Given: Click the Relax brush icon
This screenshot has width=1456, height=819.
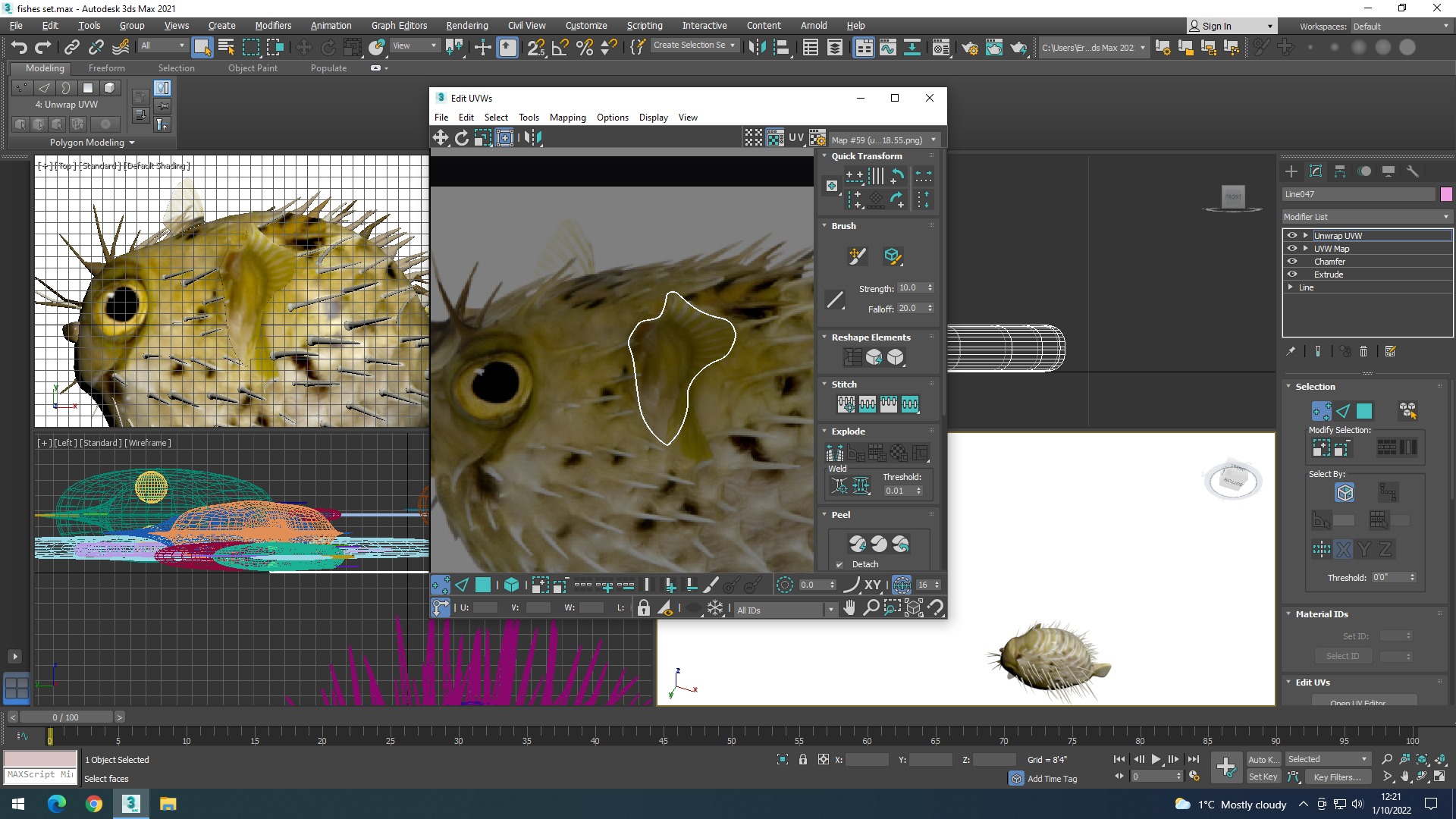Looking at the screenshot, I should pyautogui.click(x=893, y=256).
